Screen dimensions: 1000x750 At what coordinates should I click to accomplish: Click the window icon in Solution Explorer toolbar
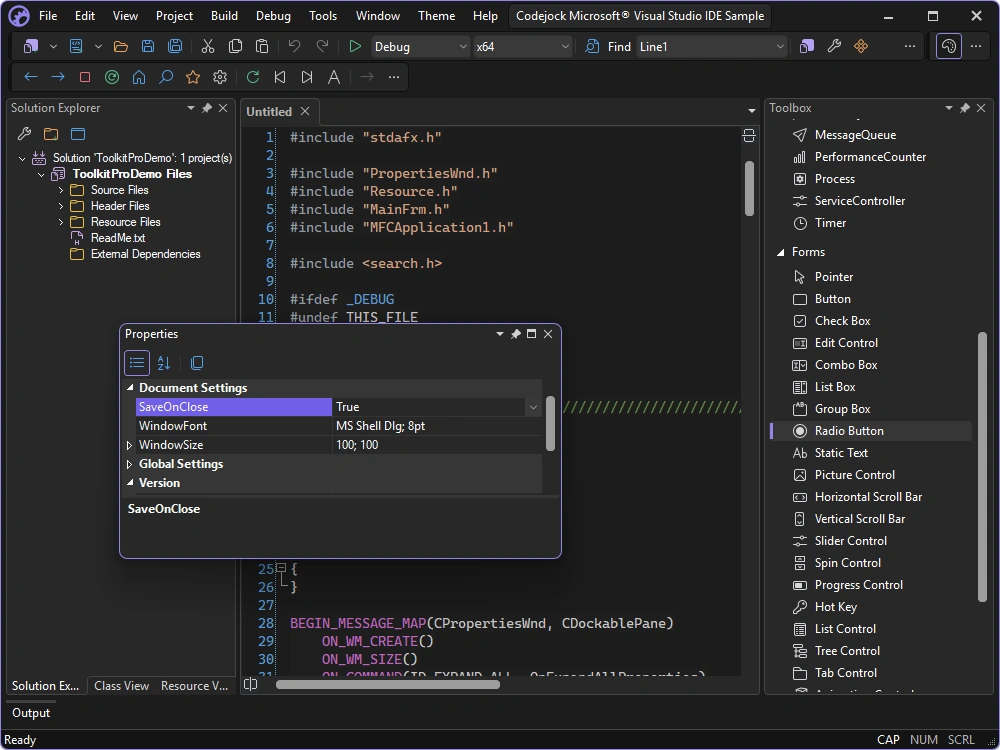tap(78, 134)
